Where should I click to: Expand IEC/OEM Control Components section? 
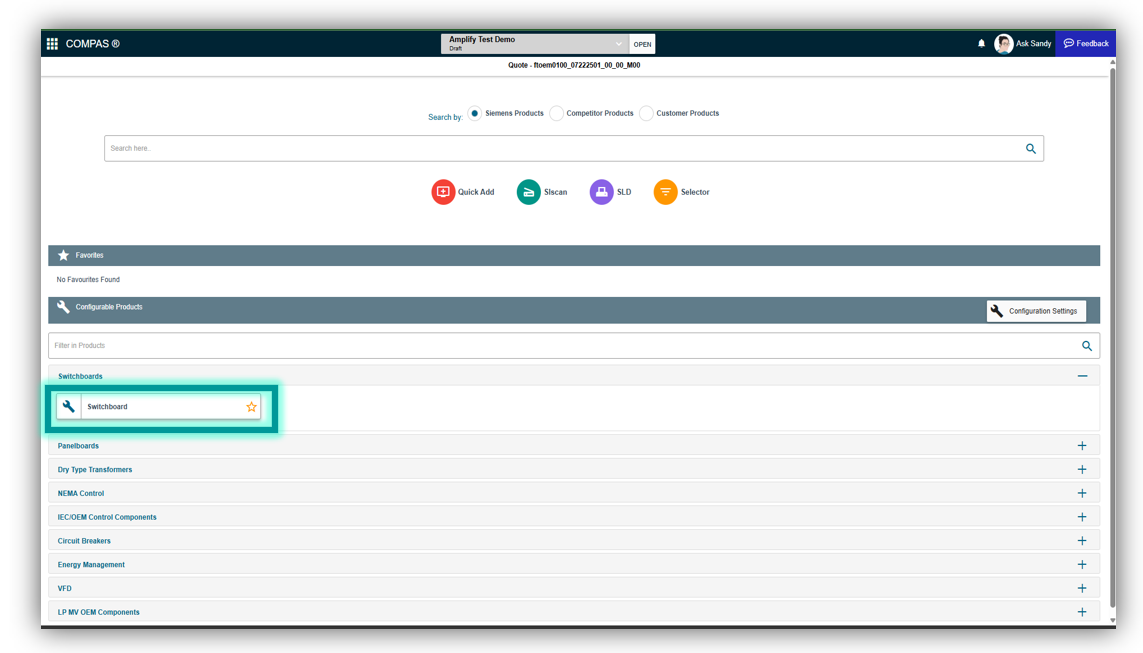pyautogui.click(x=1082, y=517)
